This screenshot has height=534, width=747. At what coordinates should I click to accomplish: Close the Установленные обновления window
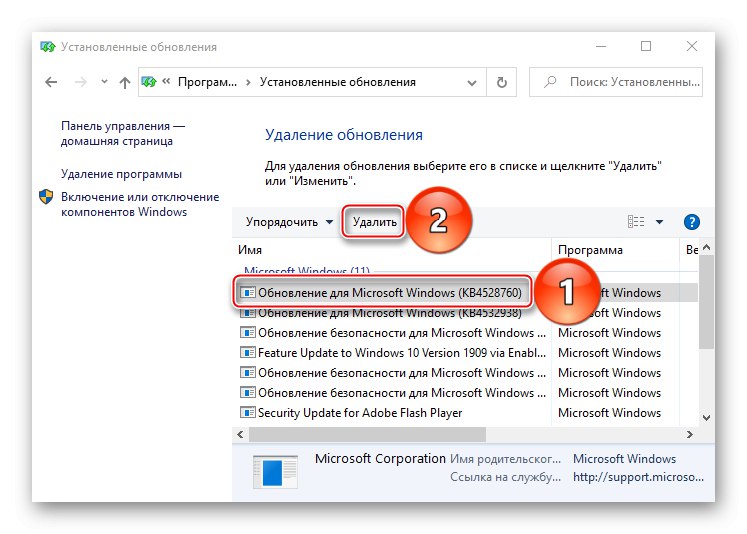[692, 46]
